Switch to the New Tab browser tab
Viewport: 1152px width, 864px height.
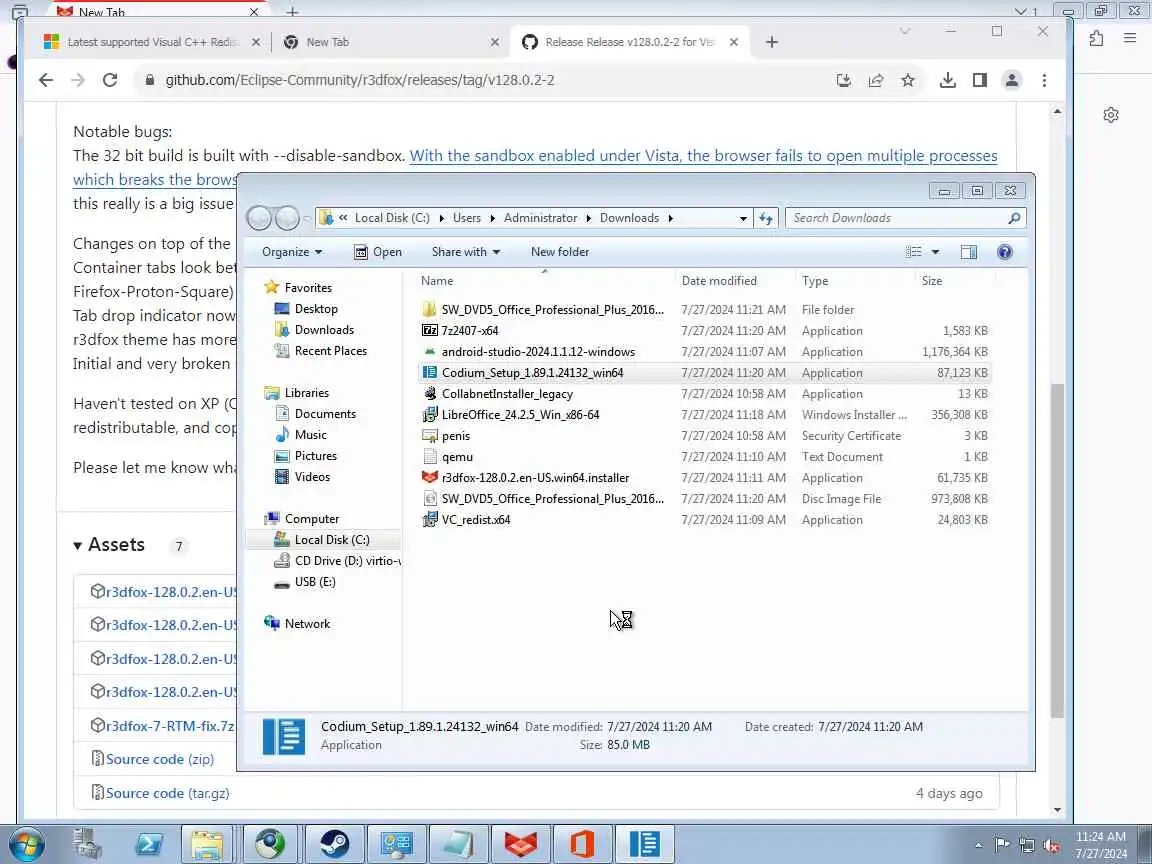(389, 42)
